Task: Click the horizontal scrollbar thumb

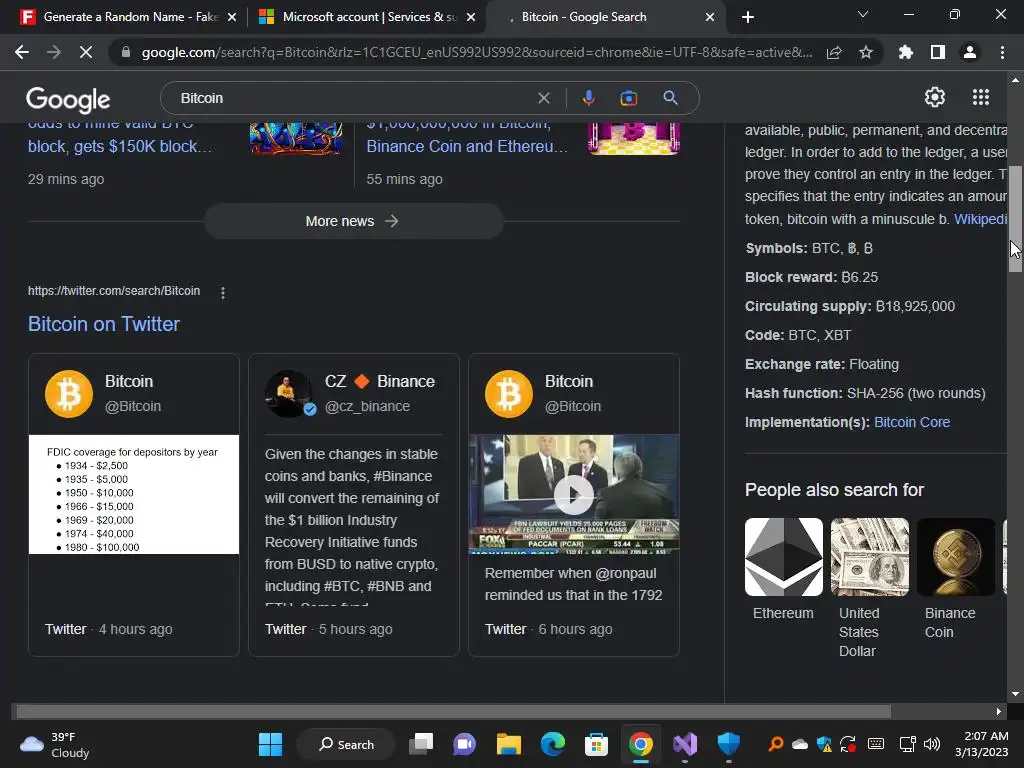Action: [453, 711]
